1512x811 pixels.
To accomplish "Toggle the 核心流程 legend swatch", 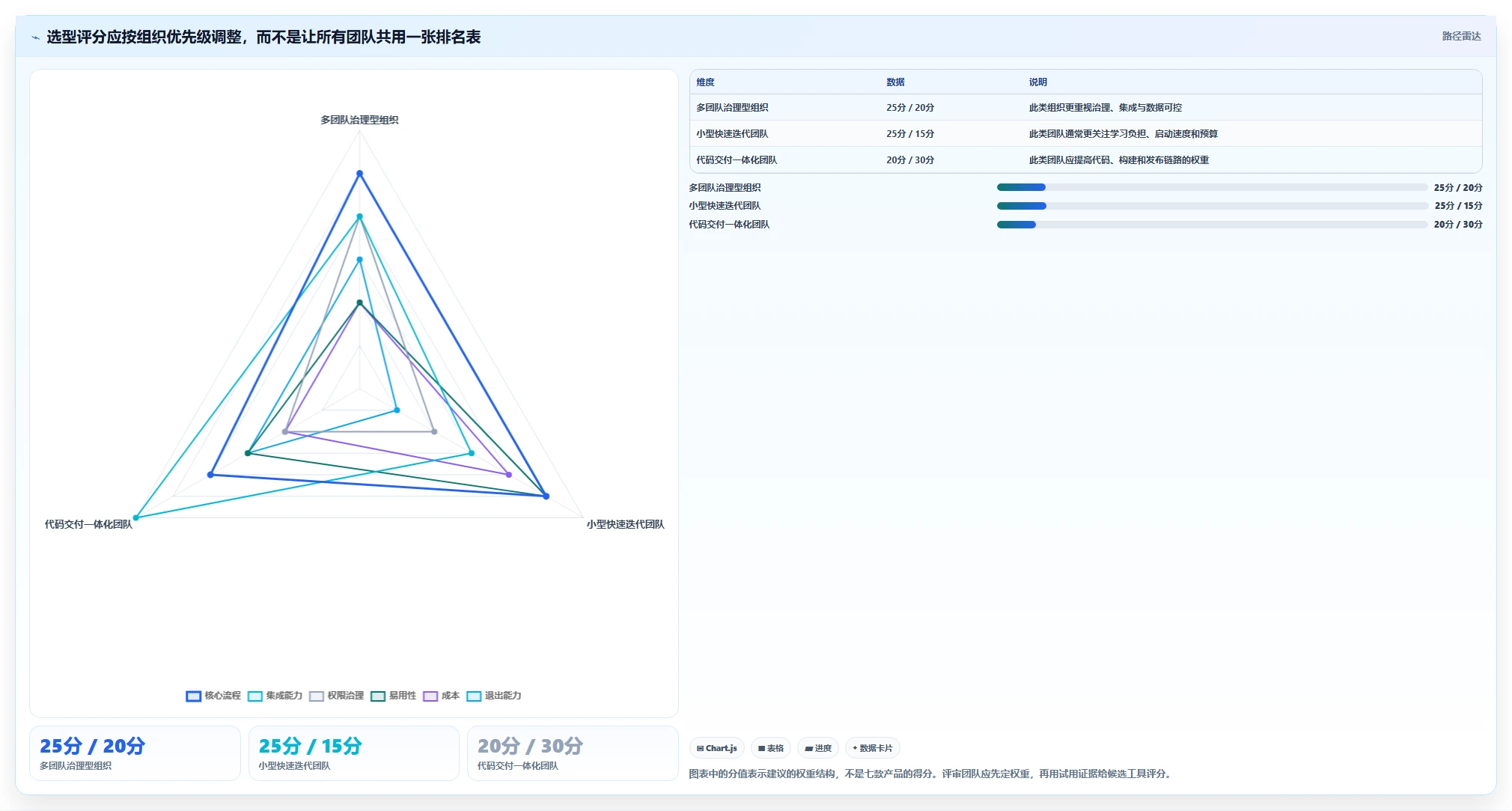I will (193, 696).
